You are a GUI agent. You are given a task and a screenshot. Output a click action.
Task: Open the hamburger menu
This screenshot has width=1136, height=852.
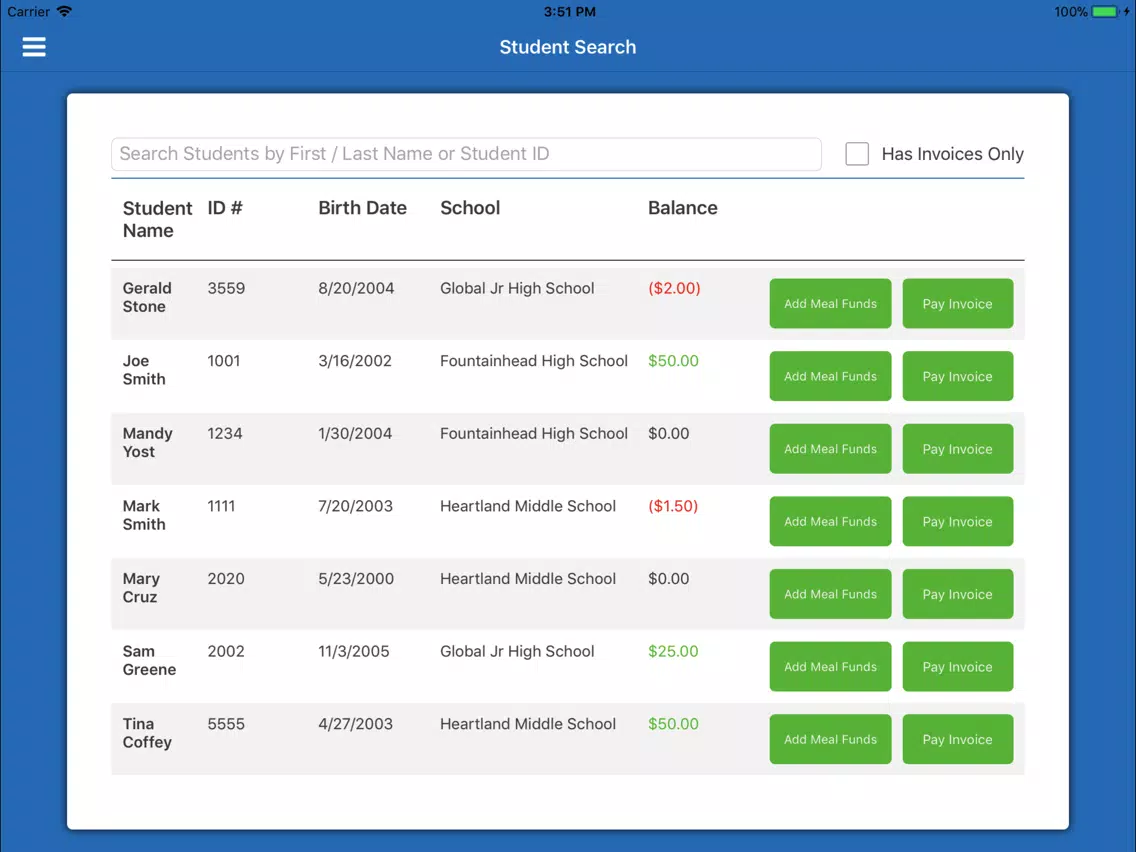pyautogui.click(x=33, y=47)
